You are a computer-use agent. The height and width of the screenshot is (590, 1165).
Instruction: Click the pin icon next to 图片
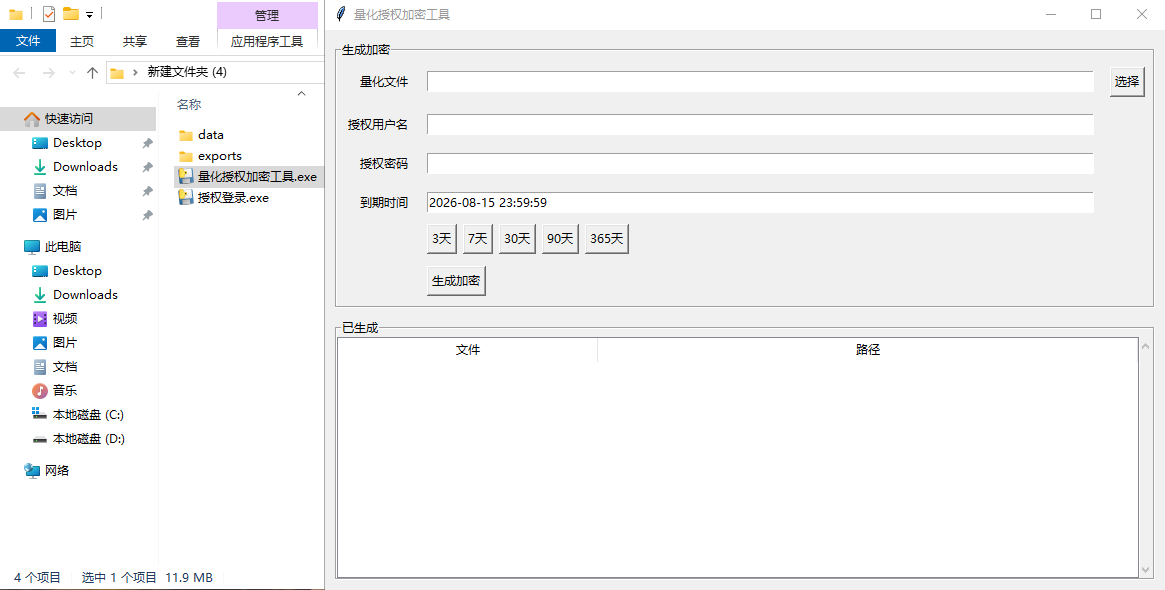coord(147,215)
